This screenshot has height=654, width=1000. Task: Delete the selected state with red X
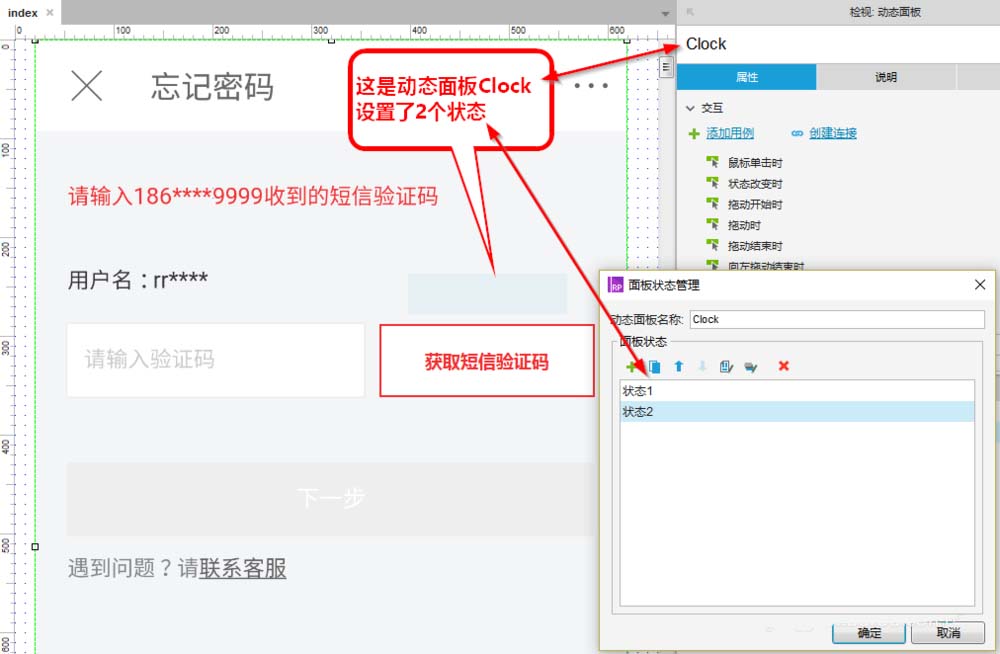point(784,366)
